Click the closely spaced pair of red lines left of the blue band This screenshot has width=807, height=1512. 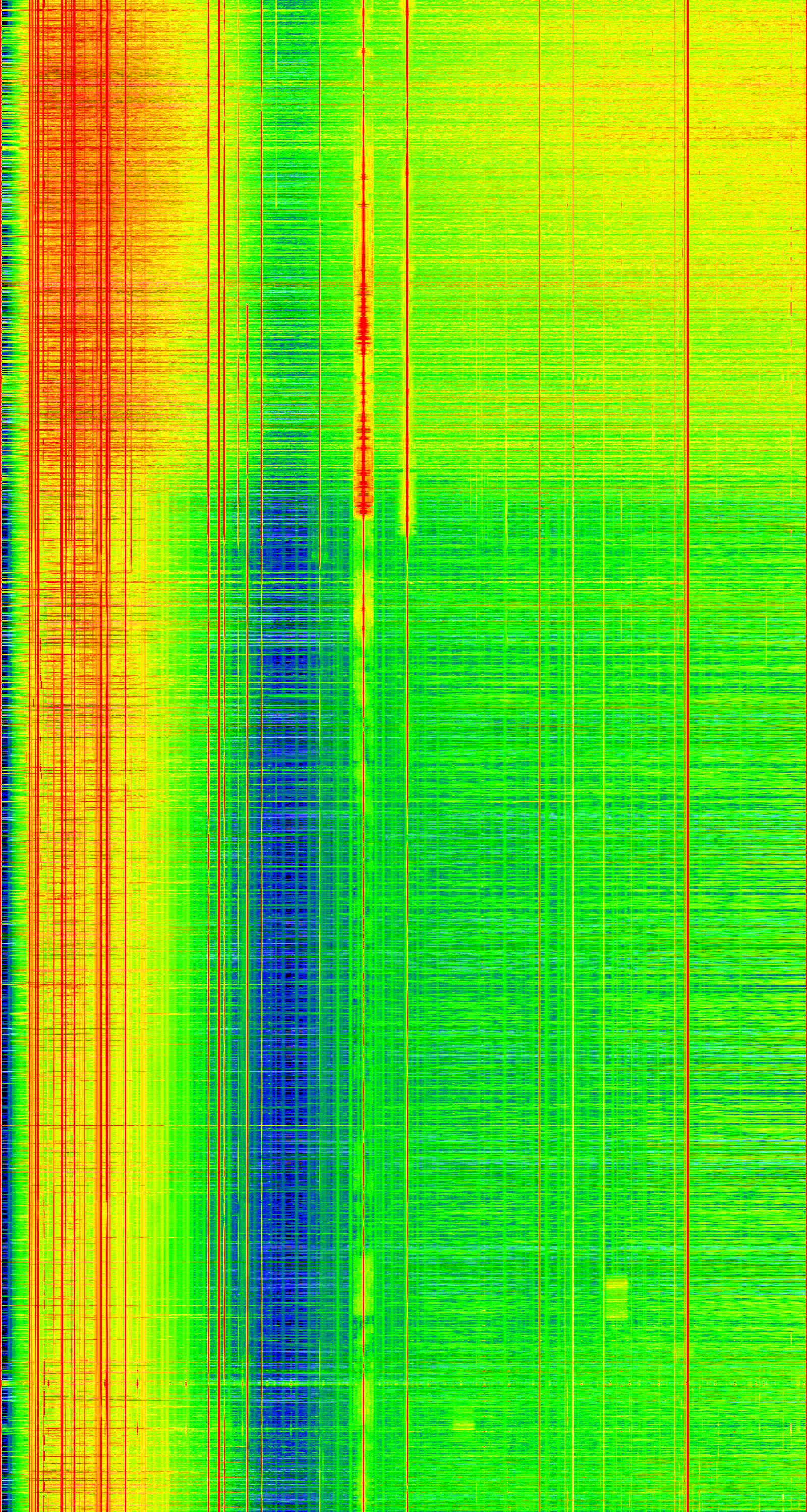pyautogui.click(x=221, y=705)
